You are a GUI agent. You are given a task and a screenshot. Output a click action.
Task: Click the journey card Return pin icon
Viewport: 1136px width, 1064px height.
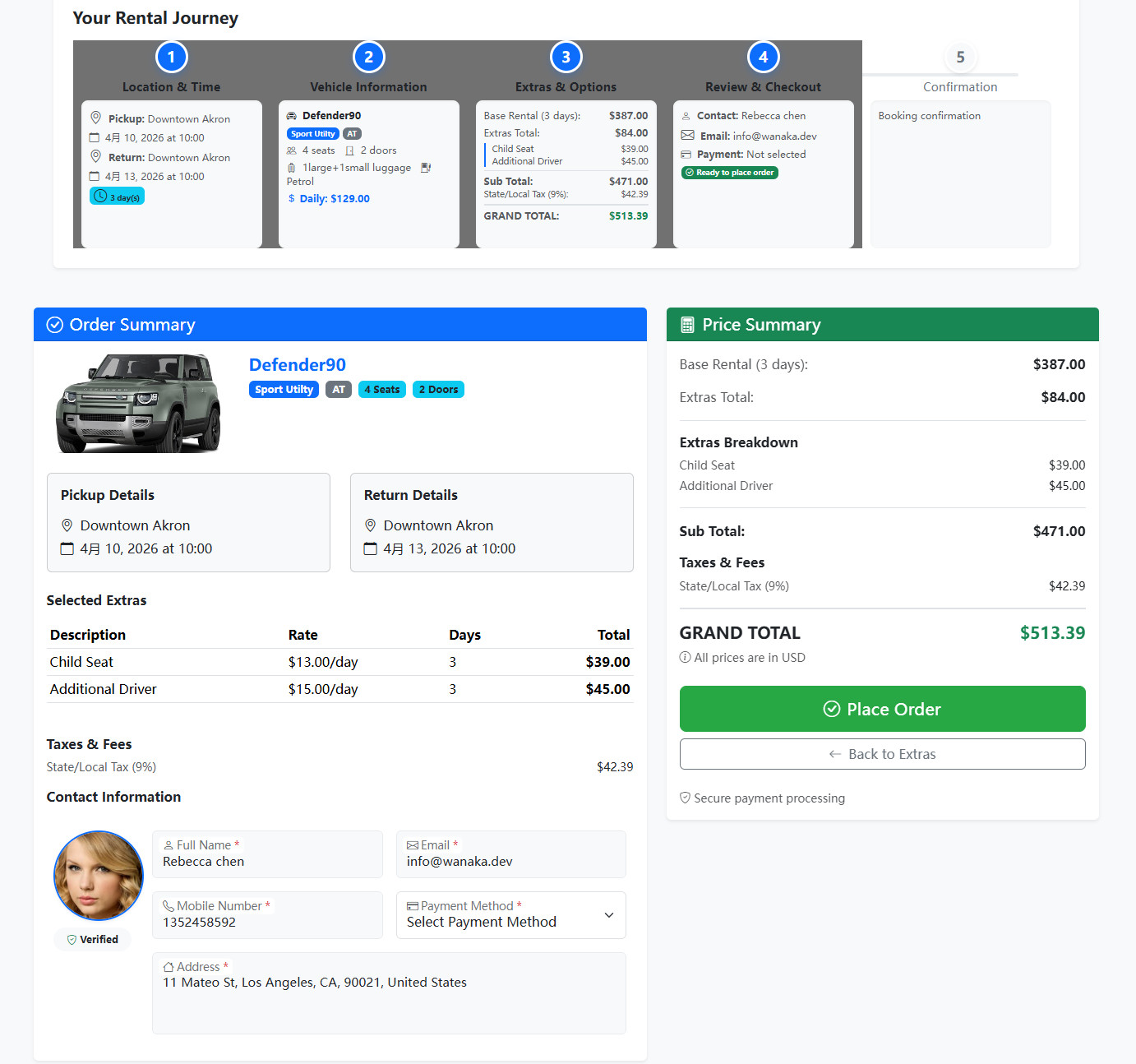point(95,156)
